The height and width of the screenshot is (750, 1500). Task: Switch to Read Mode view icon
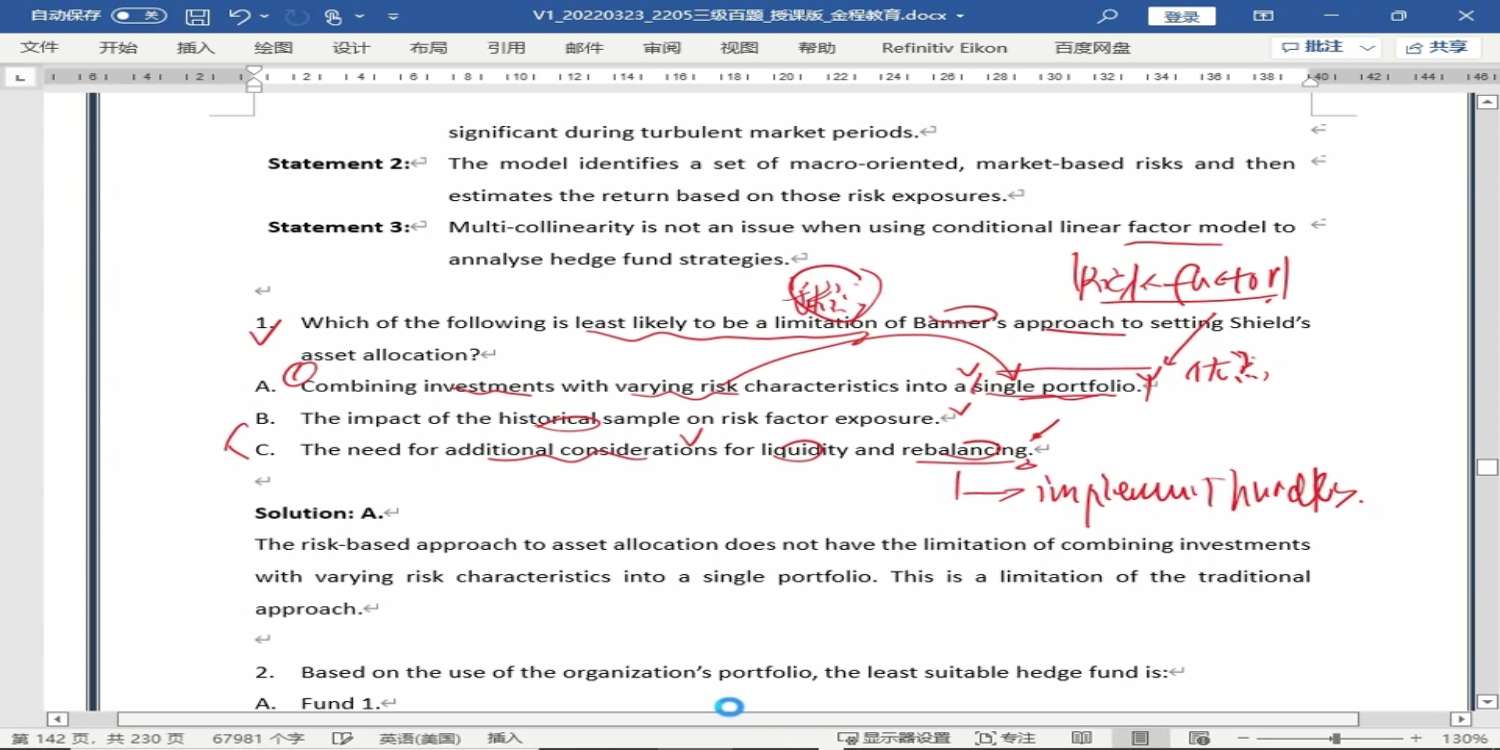pos(1081,738)
